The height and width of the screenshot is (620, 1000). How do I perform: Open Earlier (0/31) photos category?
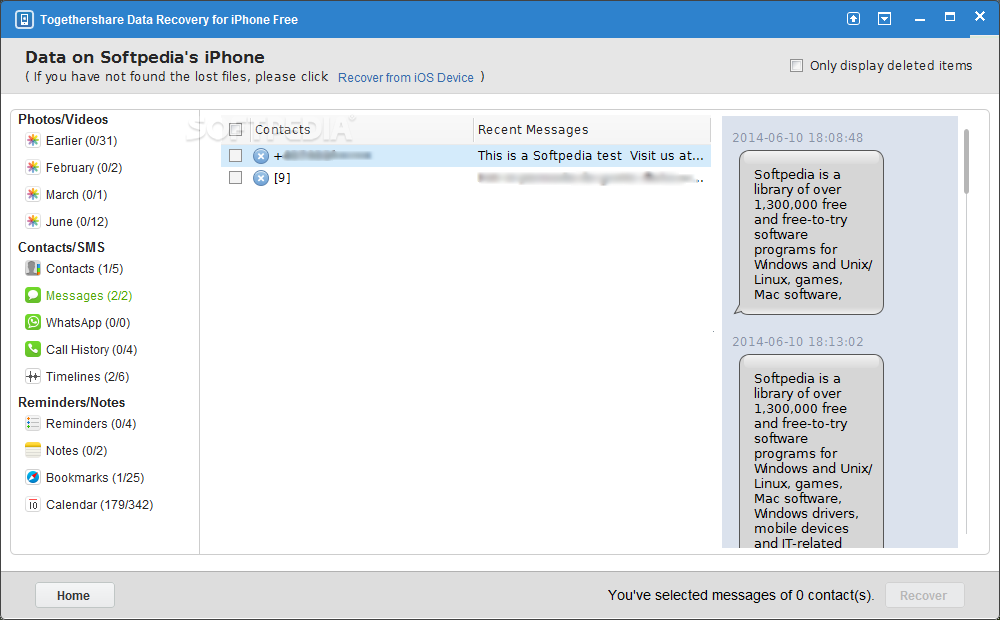[x=81, y=140]
